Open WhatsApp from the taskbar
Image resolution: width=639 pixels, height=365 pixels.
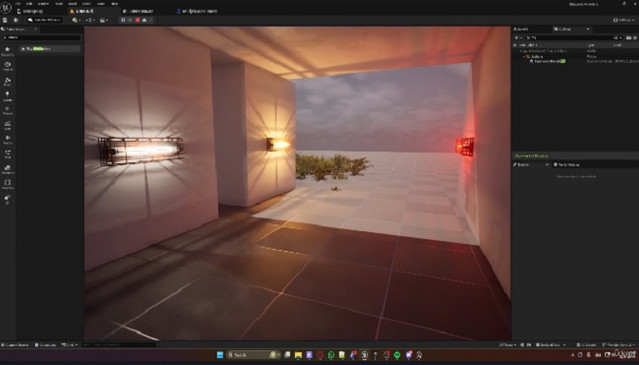pyautogui.click(x=331, y=355)
